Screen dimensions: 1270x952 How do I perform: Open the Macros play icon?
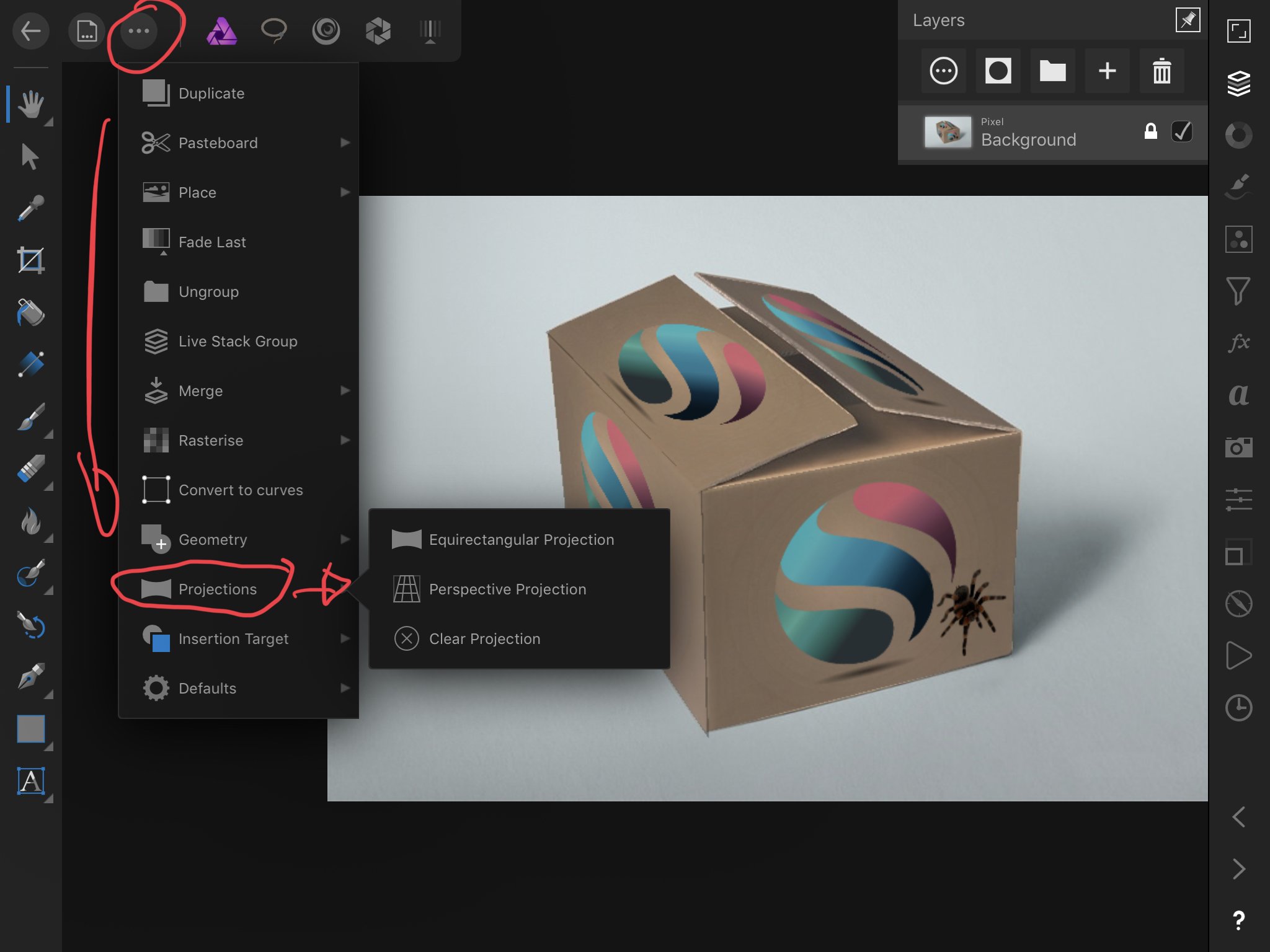1239,656
